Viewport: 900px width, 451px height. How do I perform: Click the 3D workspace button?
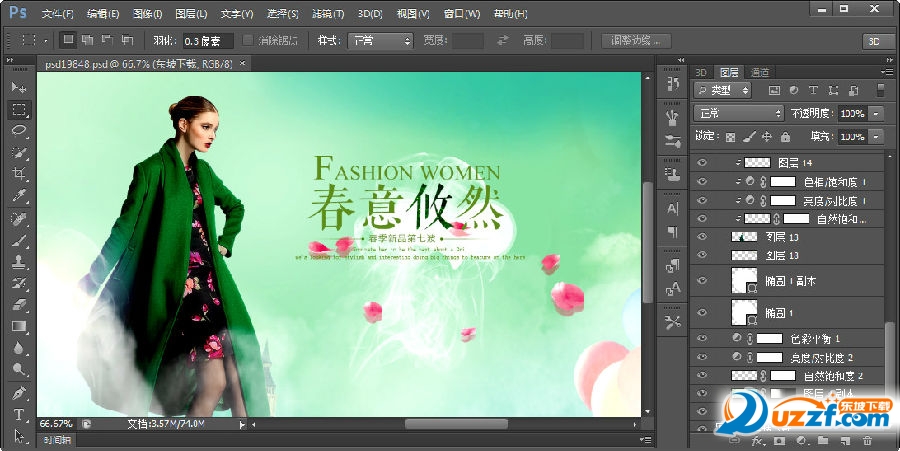click(x=873, y=41)
